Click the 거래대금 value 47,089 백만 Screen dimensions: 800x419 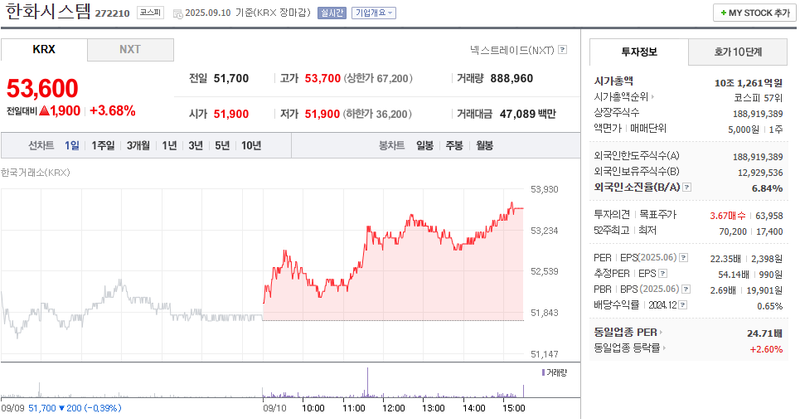point(528,114)
